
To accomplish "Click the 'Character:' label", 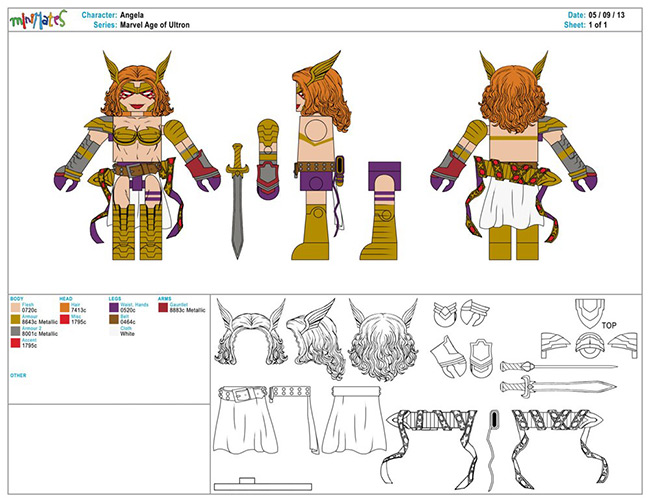I will [x=99, y=15].
